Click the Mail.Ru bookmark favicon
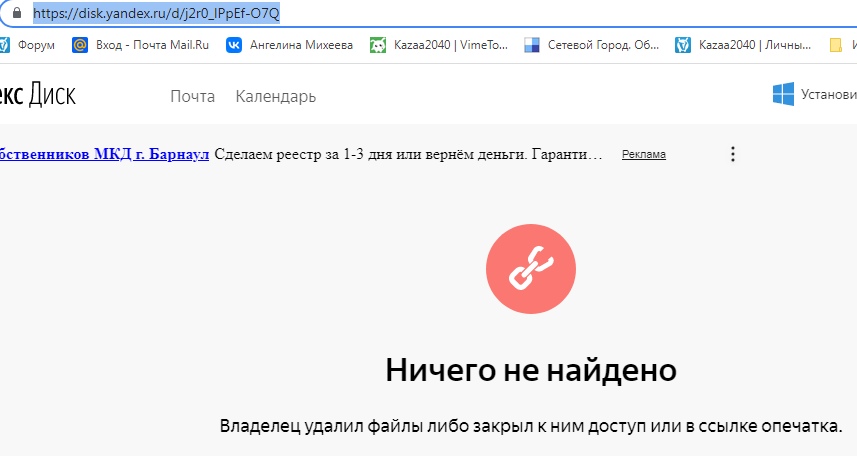Screen dimensions: 857x456 (x=80, y=45)
